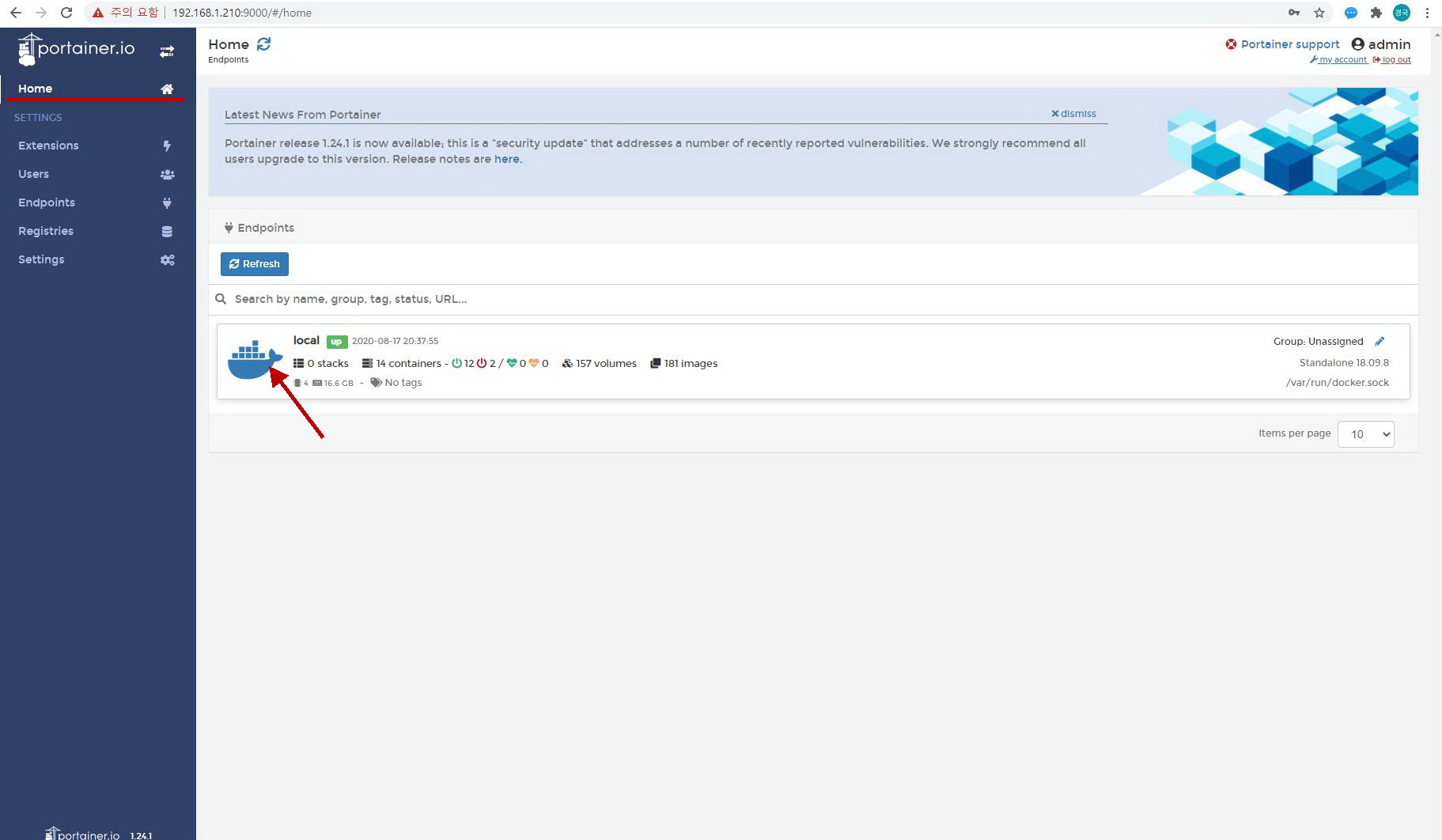The width and height of the screenshot is (1442, 840).
Task: Open Settings in the sidebar
Action: pos(98,259)
